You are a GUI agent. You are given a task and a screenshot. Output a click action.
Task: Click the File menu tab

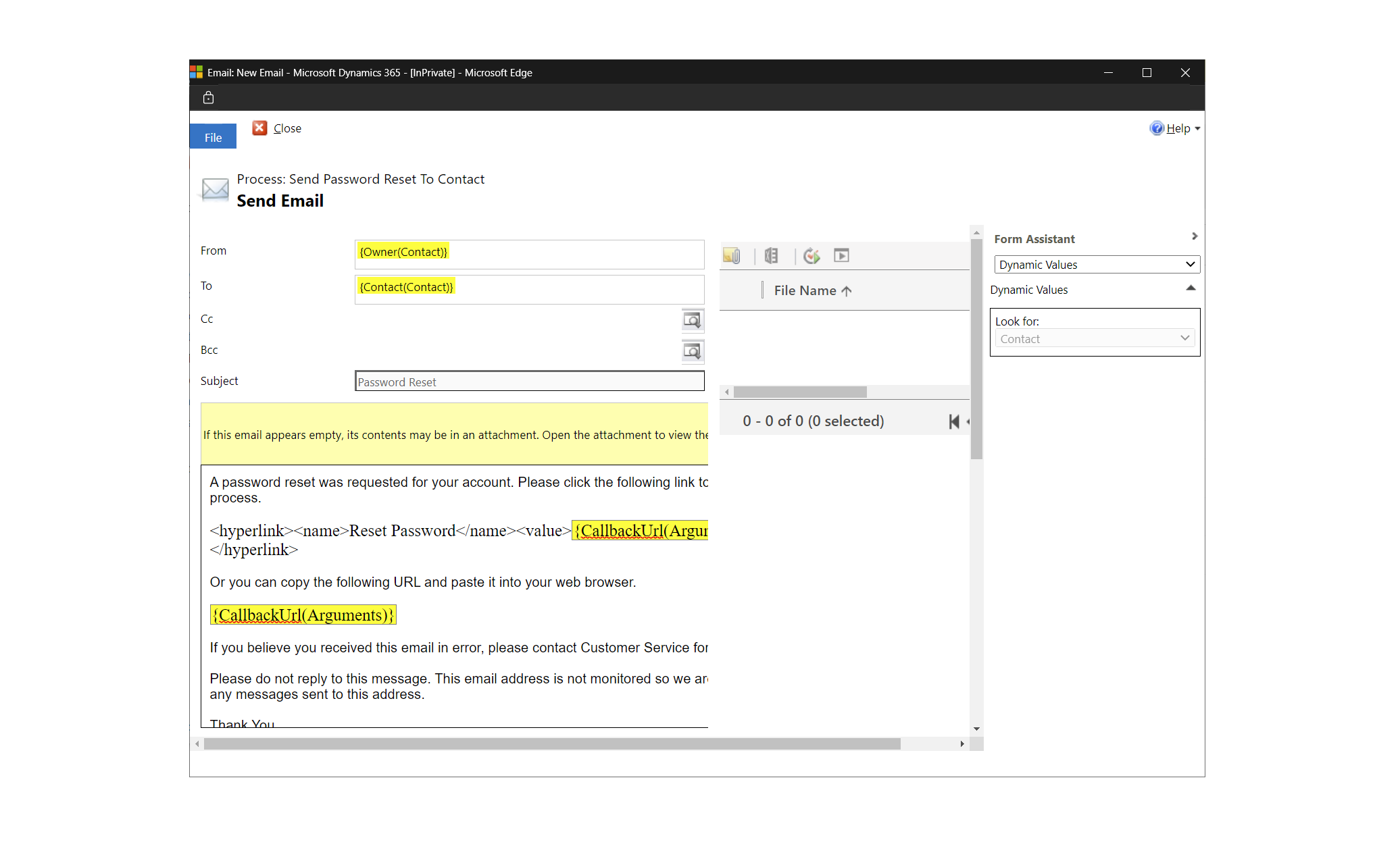tap(213, 137)
